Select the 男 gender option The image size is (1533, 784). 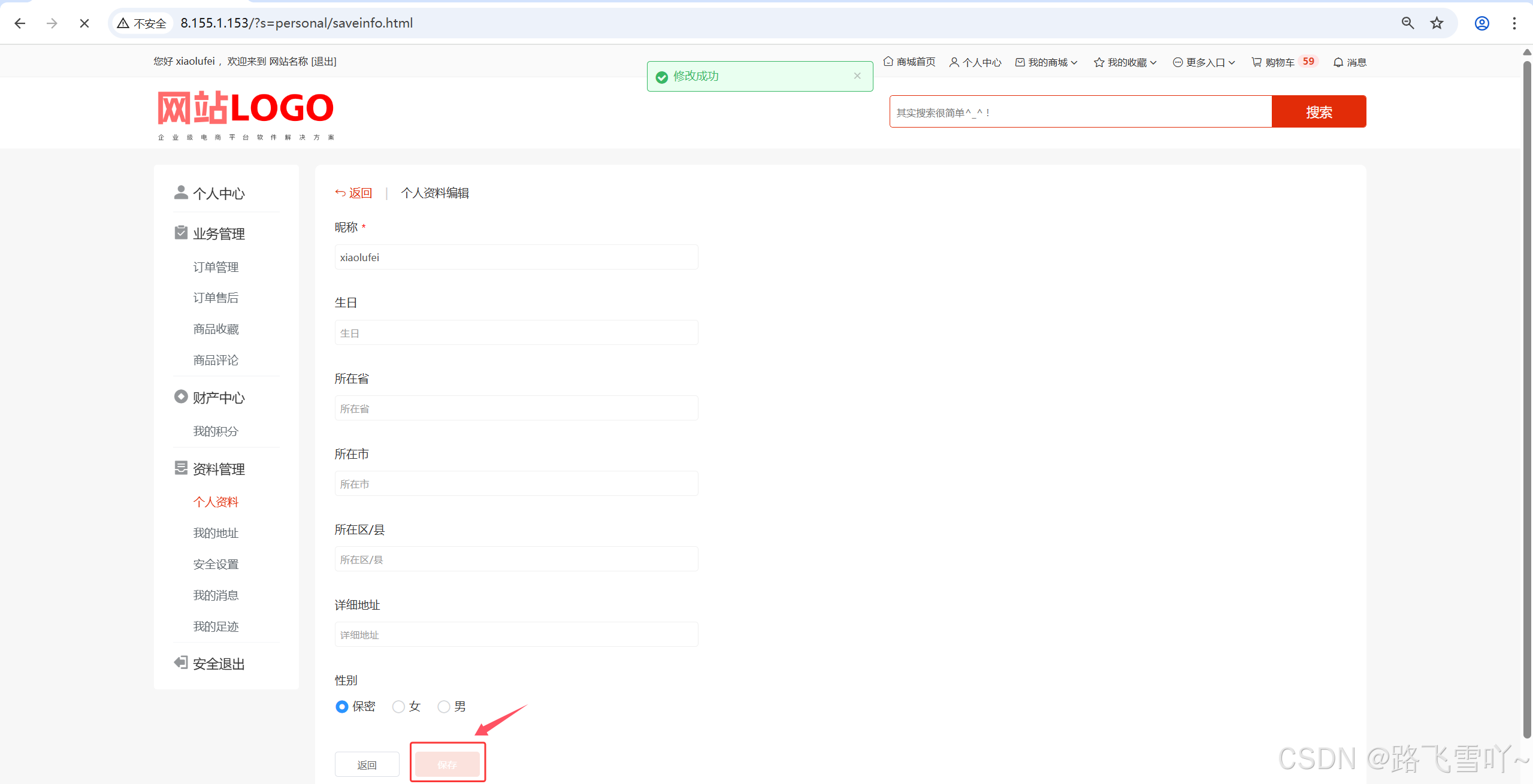click(x=443, y=707)
